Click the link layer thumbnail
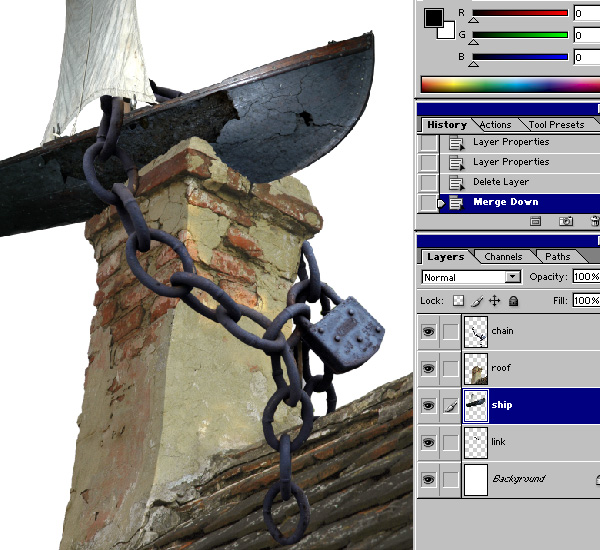Image resolution: width=600 pixels, height=550 pixels. tap(476, 442)
